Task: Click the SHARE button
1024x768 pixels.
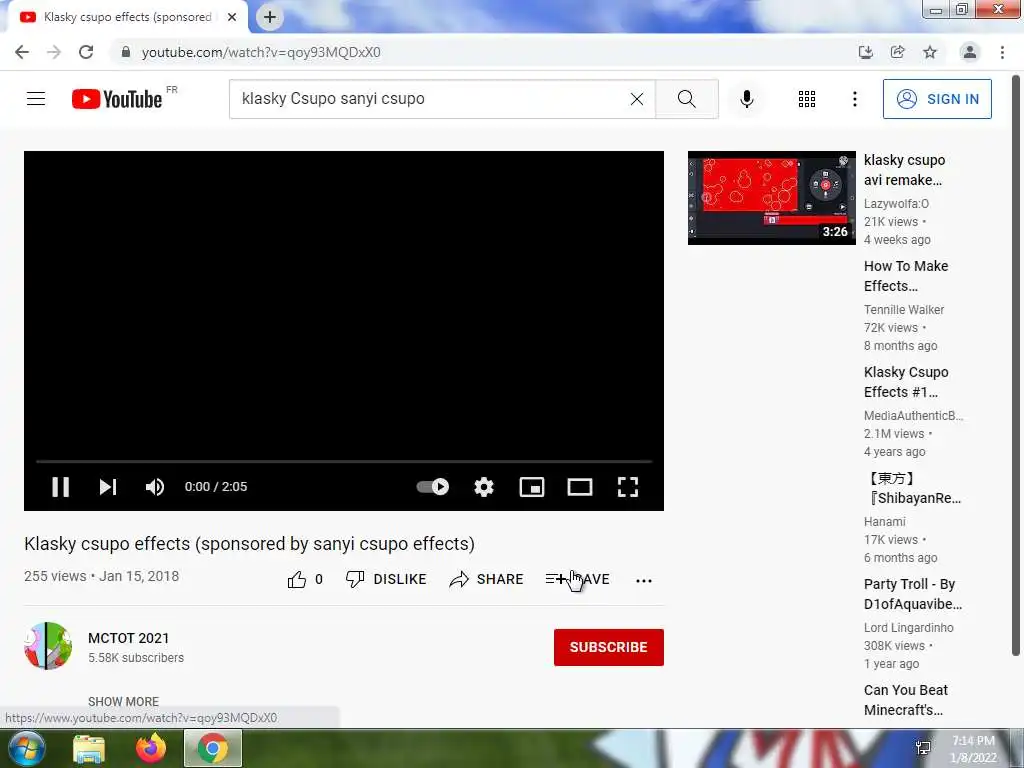Action: (x=487, y=579)
